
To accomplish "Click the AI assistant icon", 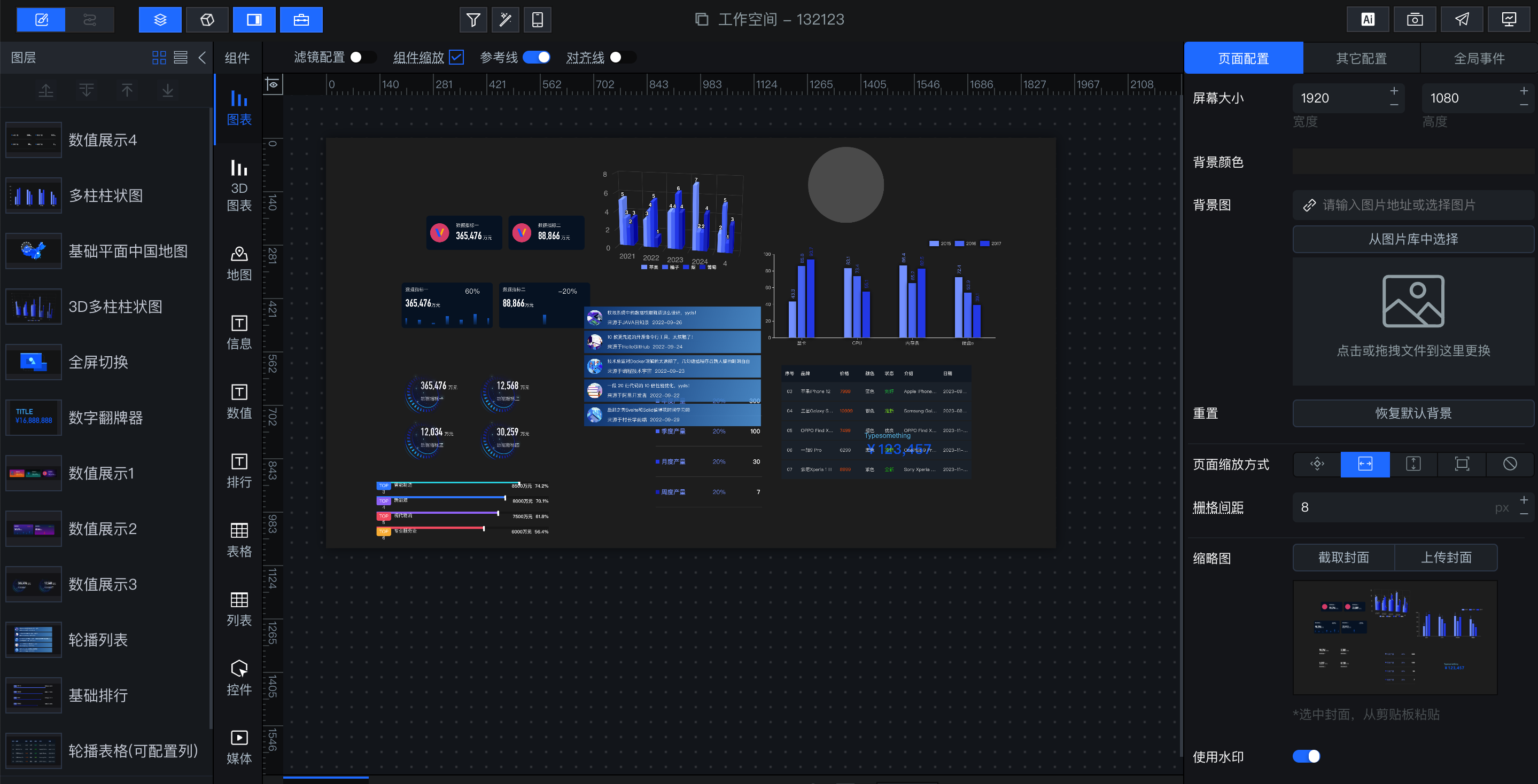I will 1367,20.
